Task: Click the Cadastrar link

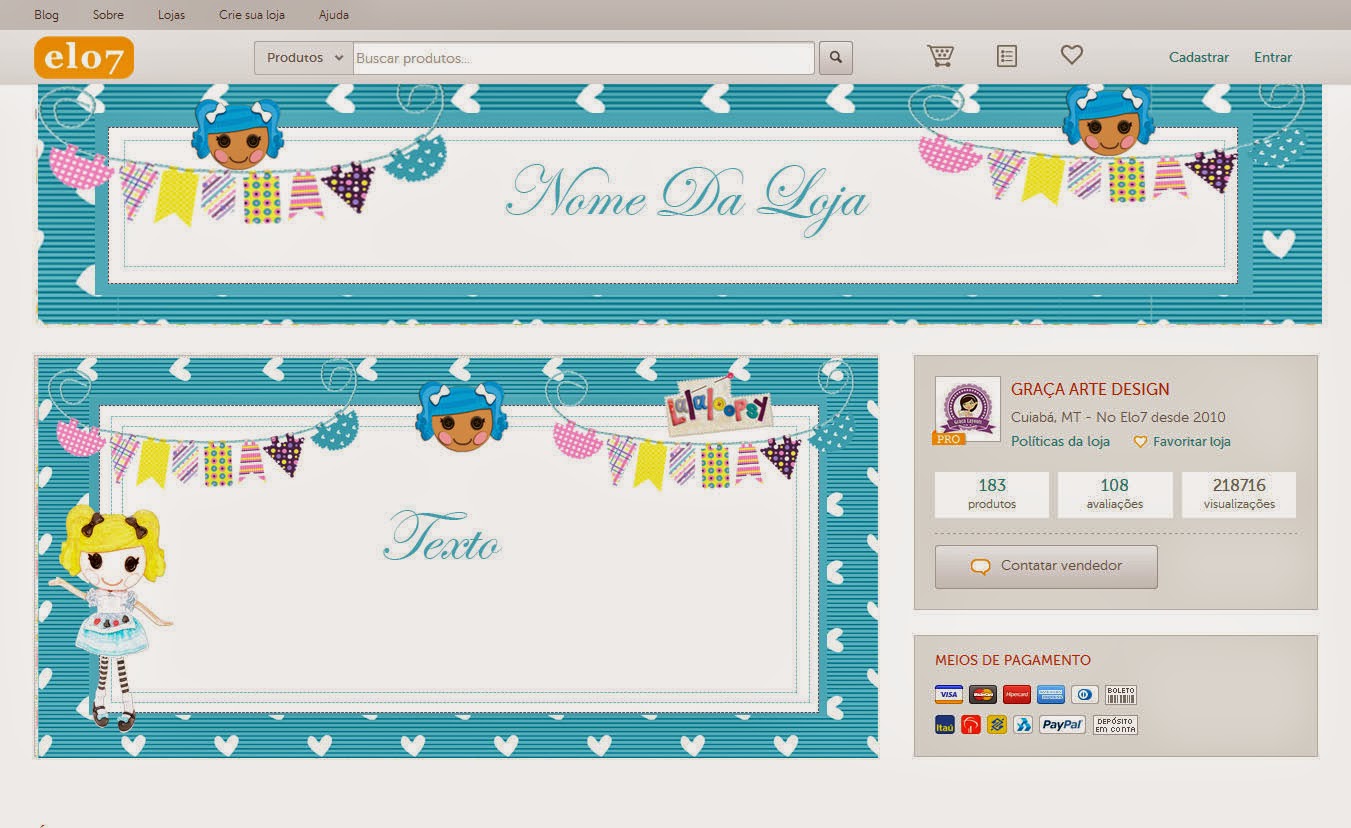Action: coord(1199,57)
